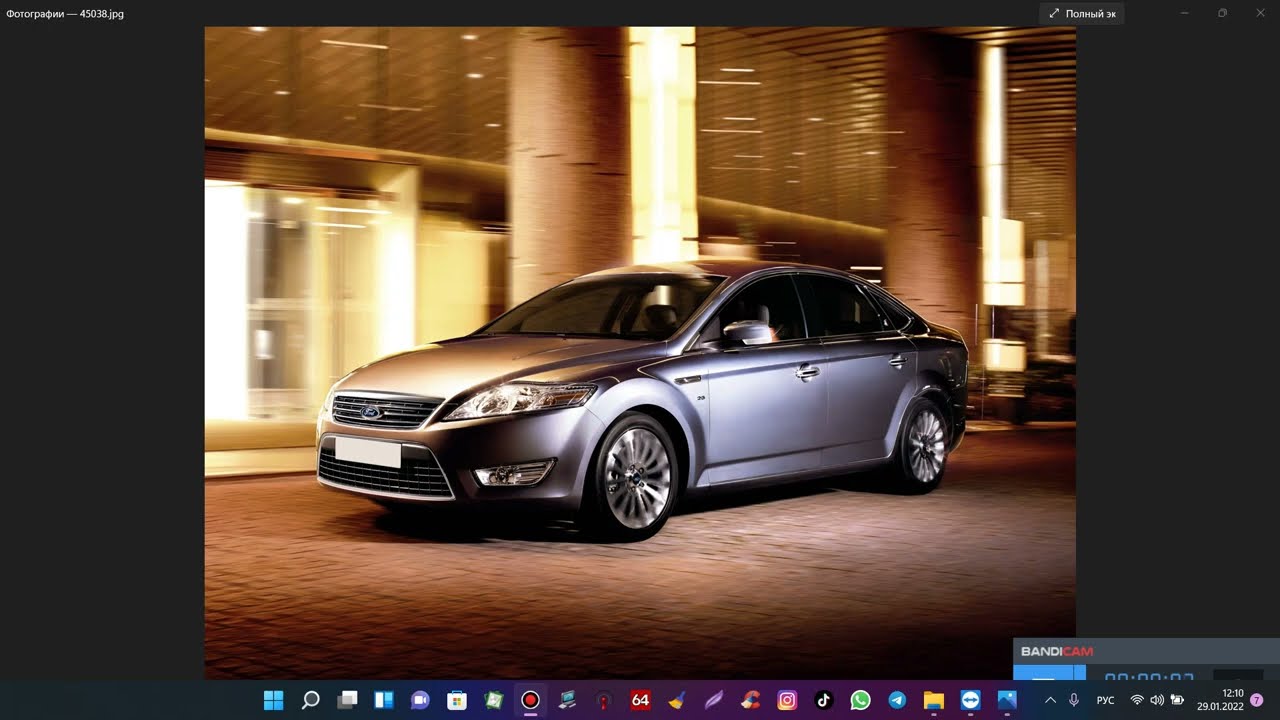Viewport: 1280px width, 720px height.
Task: Restore down the Photos window
Action: pyautogui.click(x=1222, y=13)
